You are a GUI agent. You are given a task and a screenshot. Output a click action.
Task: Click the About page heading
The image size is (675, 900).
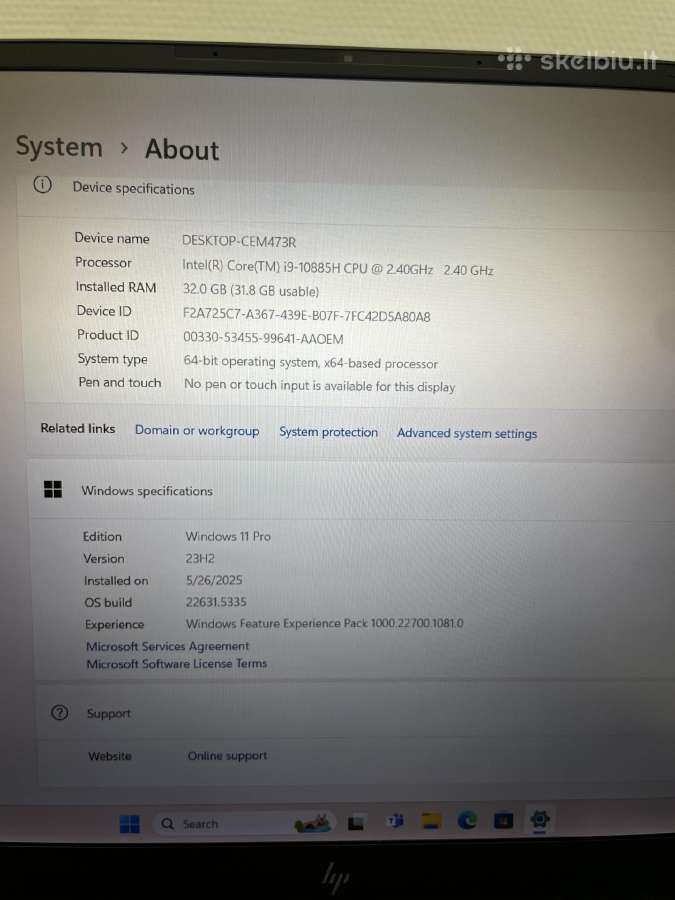[x=182, y=149]
